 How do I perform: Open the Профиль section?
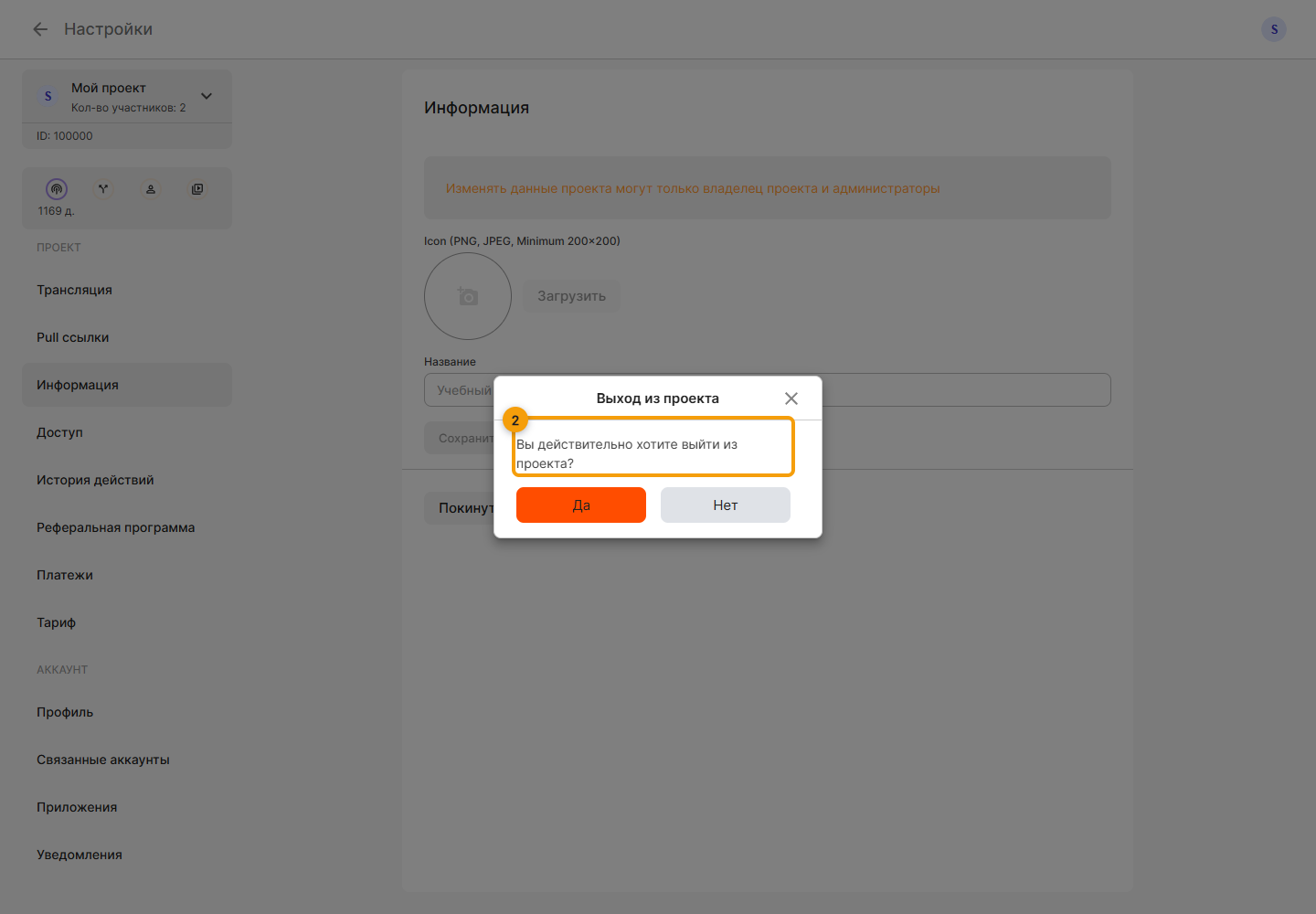pos(127,712)
